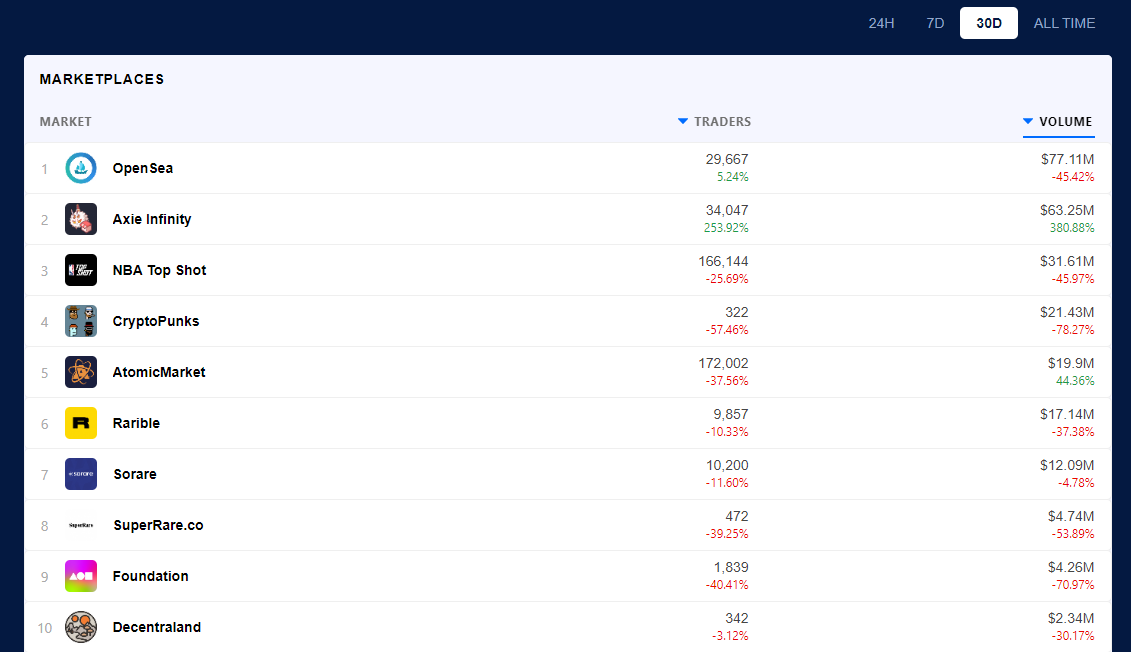This screenshot has height=652, width=1131.
Task: Click the TRADERS column header label
Action: tap(723, 122)
